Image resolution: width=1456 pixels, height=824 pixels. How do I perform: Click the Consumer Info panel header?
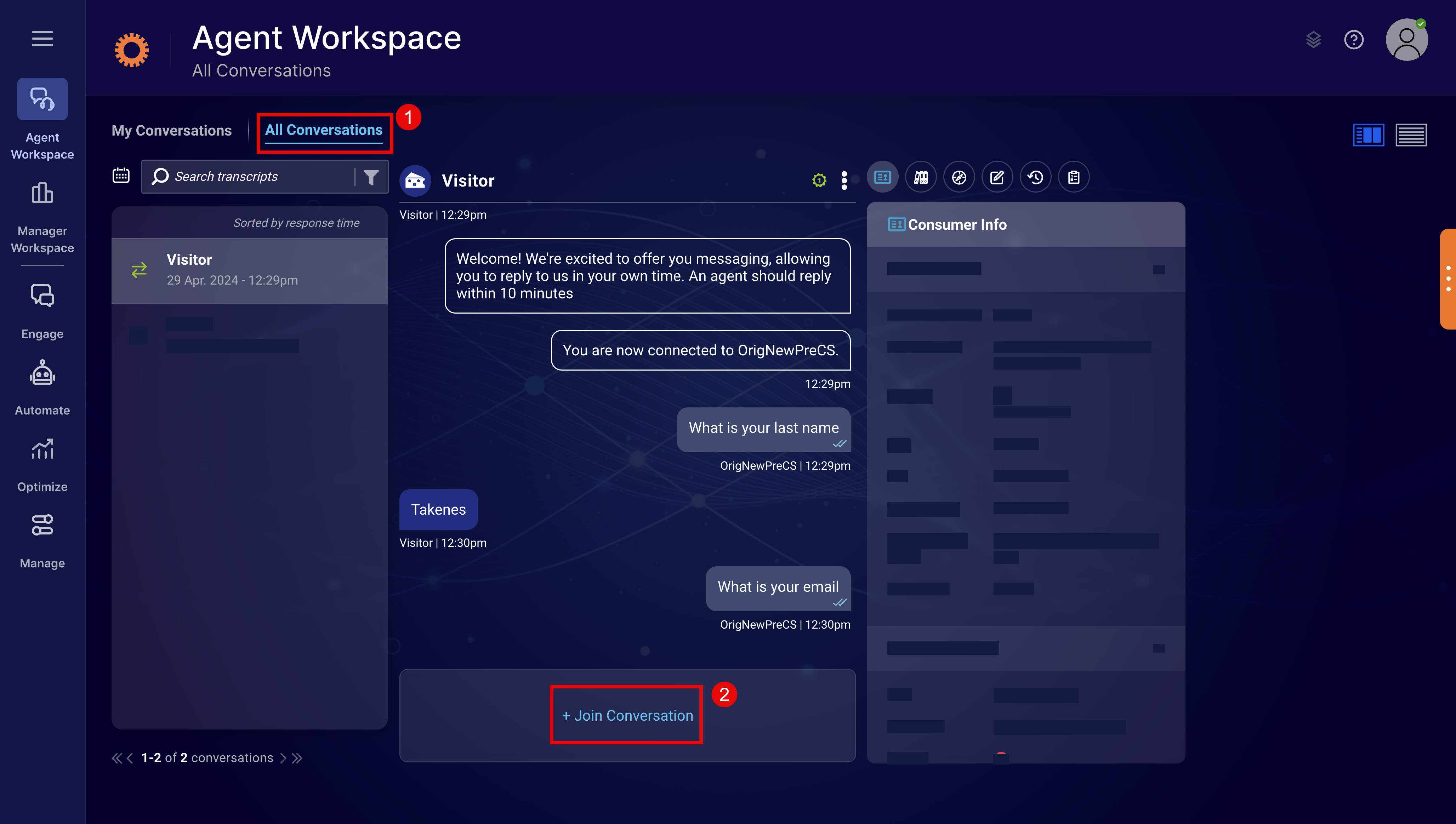pos(1026,225)
